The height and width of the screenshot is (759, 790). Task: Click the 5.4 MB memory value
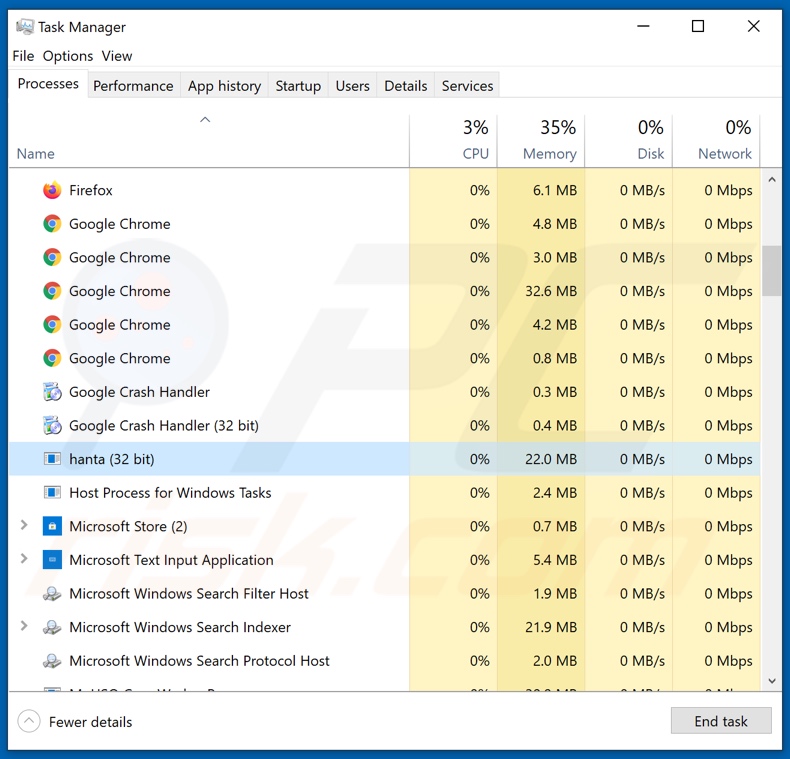tap(555, 560)
